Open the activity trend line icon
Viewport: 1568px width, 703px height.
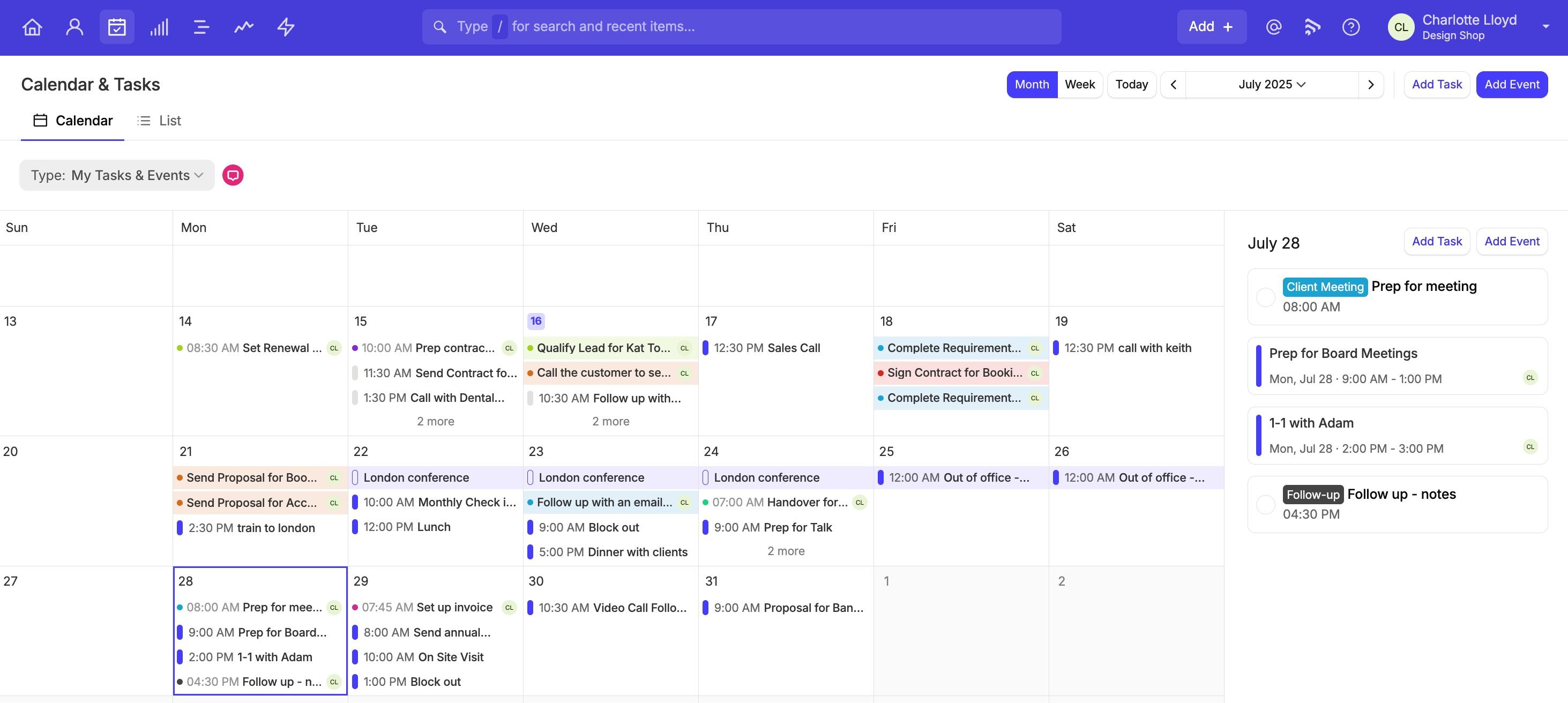(x=243, y=27)
